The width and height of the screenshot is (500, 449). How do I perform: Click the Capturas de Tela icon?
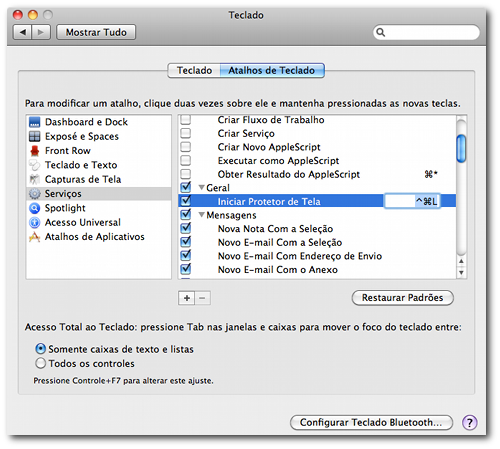[35, 179]
